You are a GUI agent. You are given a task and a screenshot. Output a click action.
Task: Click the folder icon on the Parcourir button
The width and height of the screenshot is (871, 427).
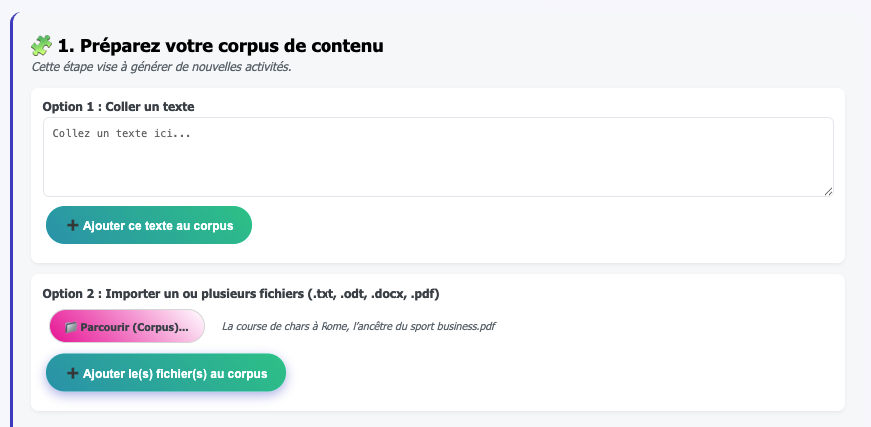70,327
